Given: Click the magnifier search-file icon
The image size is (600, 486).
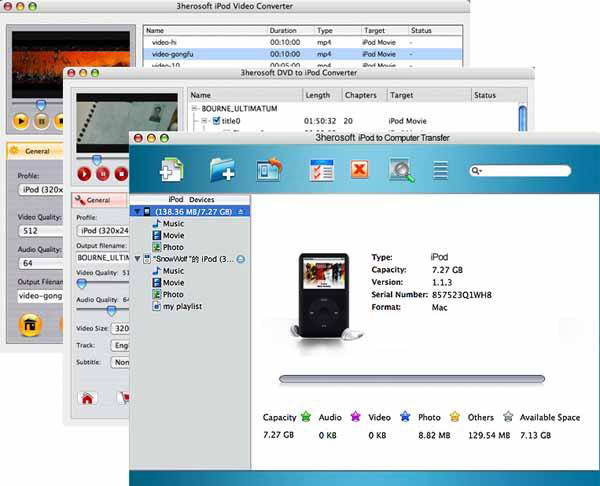Looking at the screenshot, I should [x=401, y=170].
